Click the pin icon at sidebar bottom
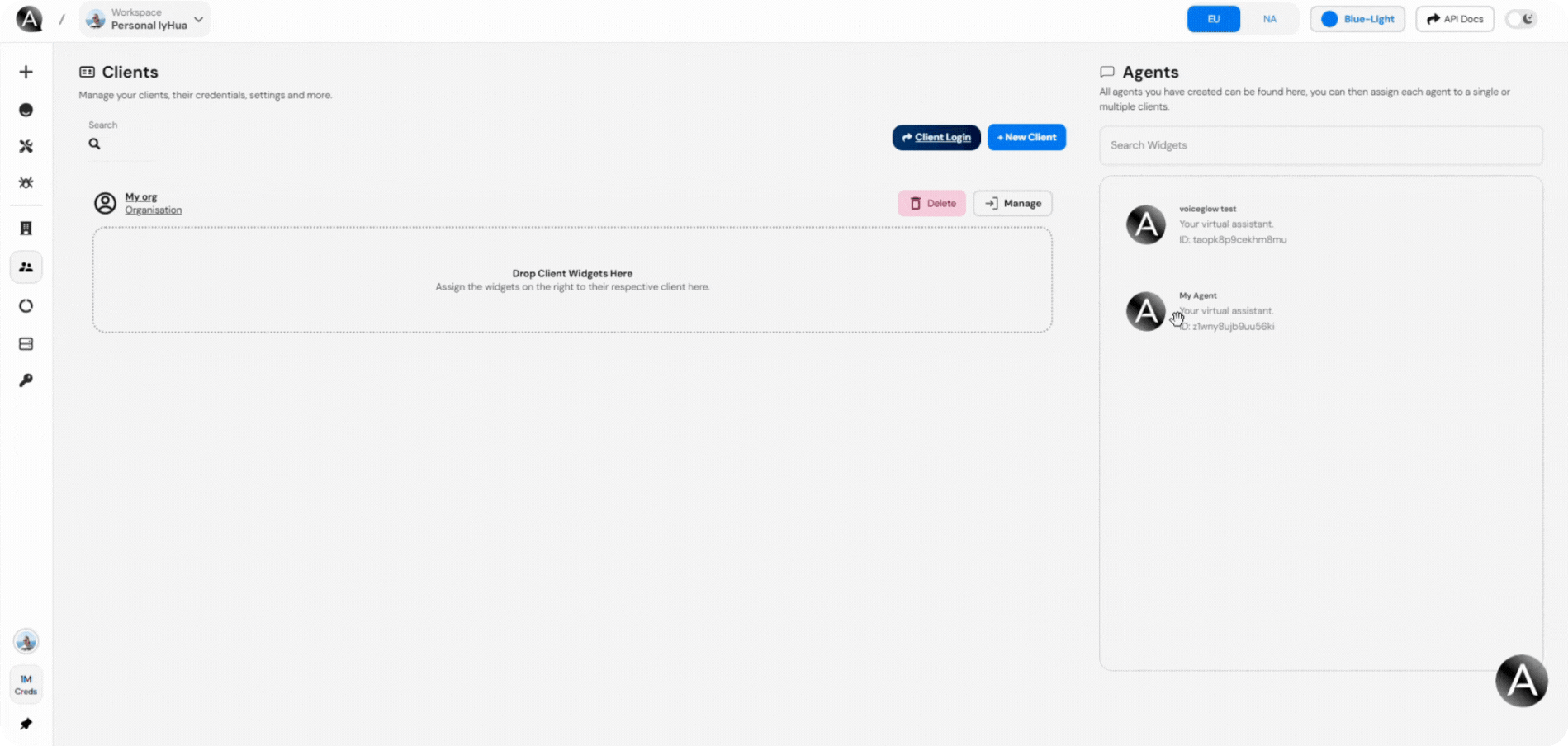Screen dimensions: 1568x746 [x=26, y=724]
